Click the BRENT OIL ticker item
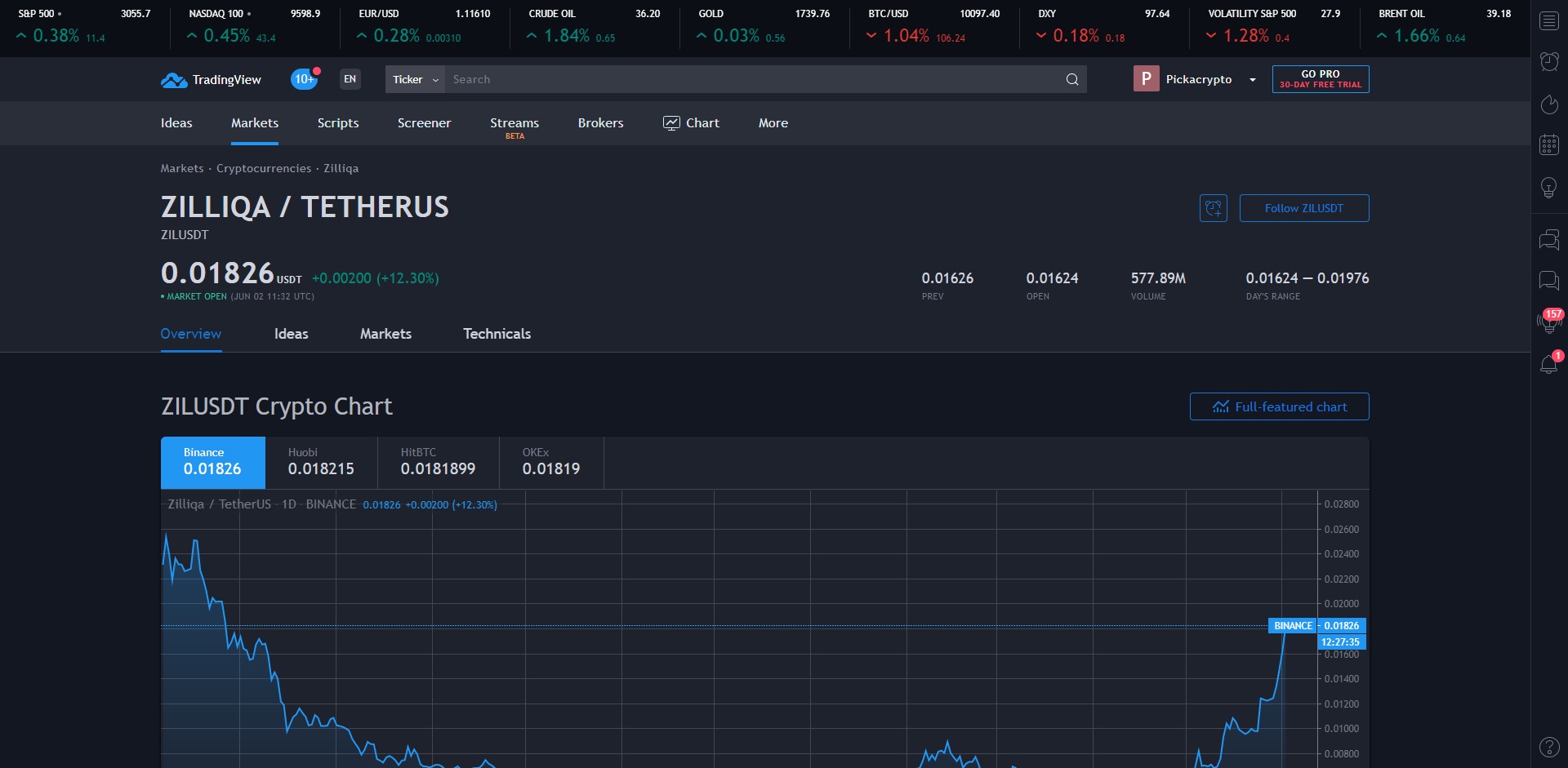 click(1444, 26)
